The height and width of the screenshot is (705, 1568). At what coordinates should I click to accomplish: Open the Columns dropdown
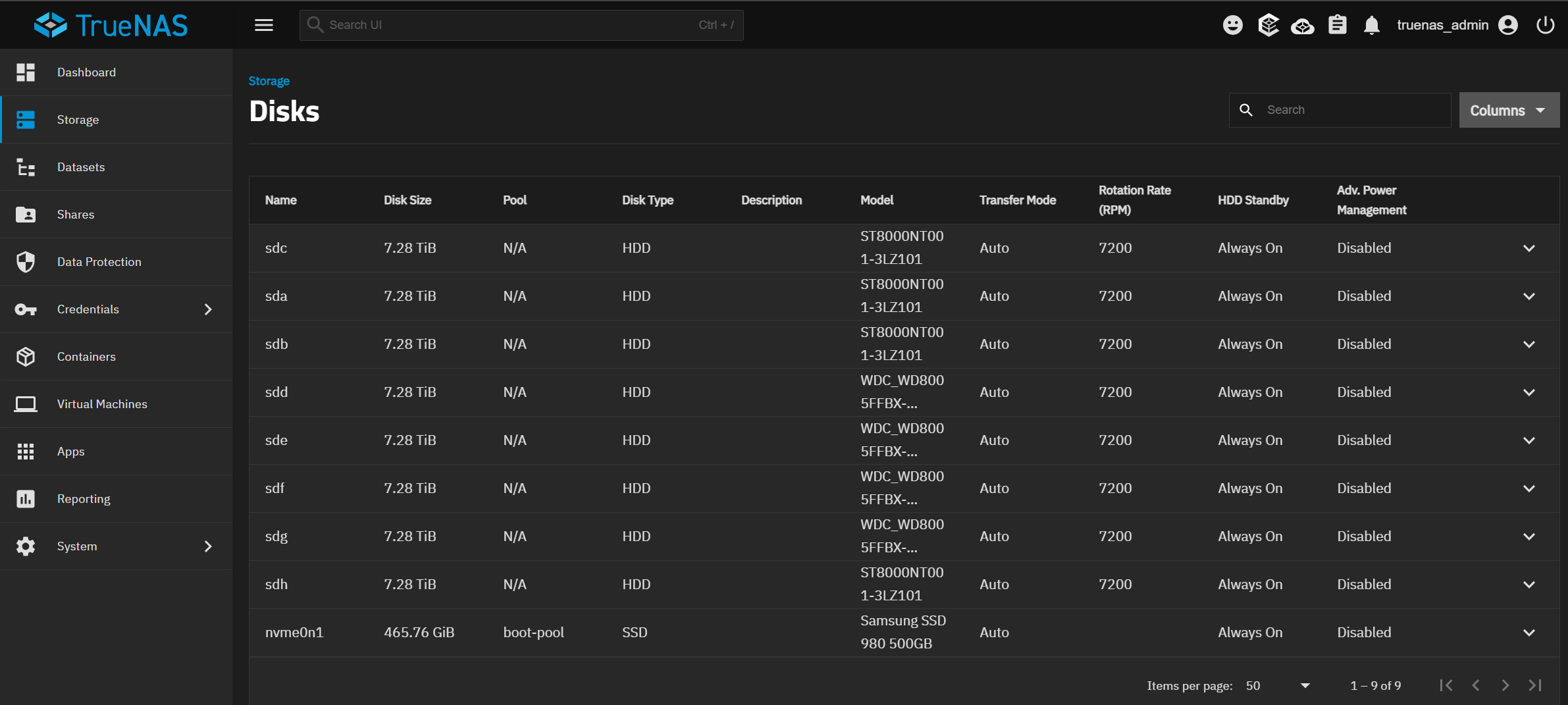tap(1508, 110)
